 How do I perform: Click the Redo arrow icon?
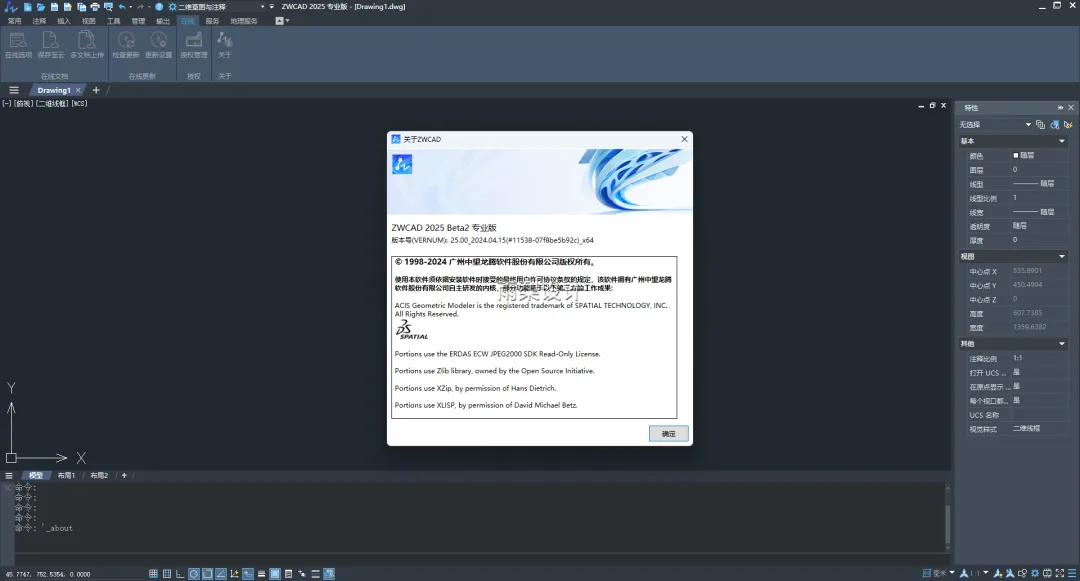click(140, 7)
